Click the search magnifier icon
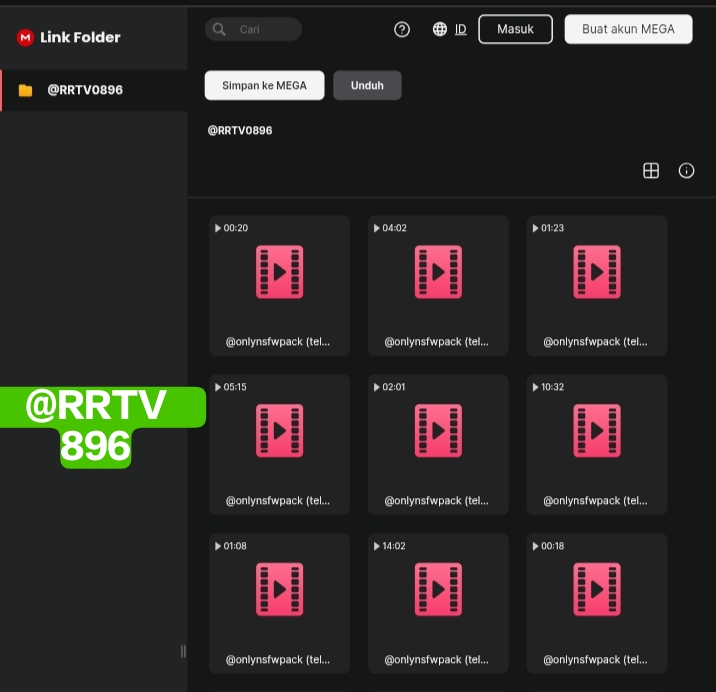 point(219,30)
